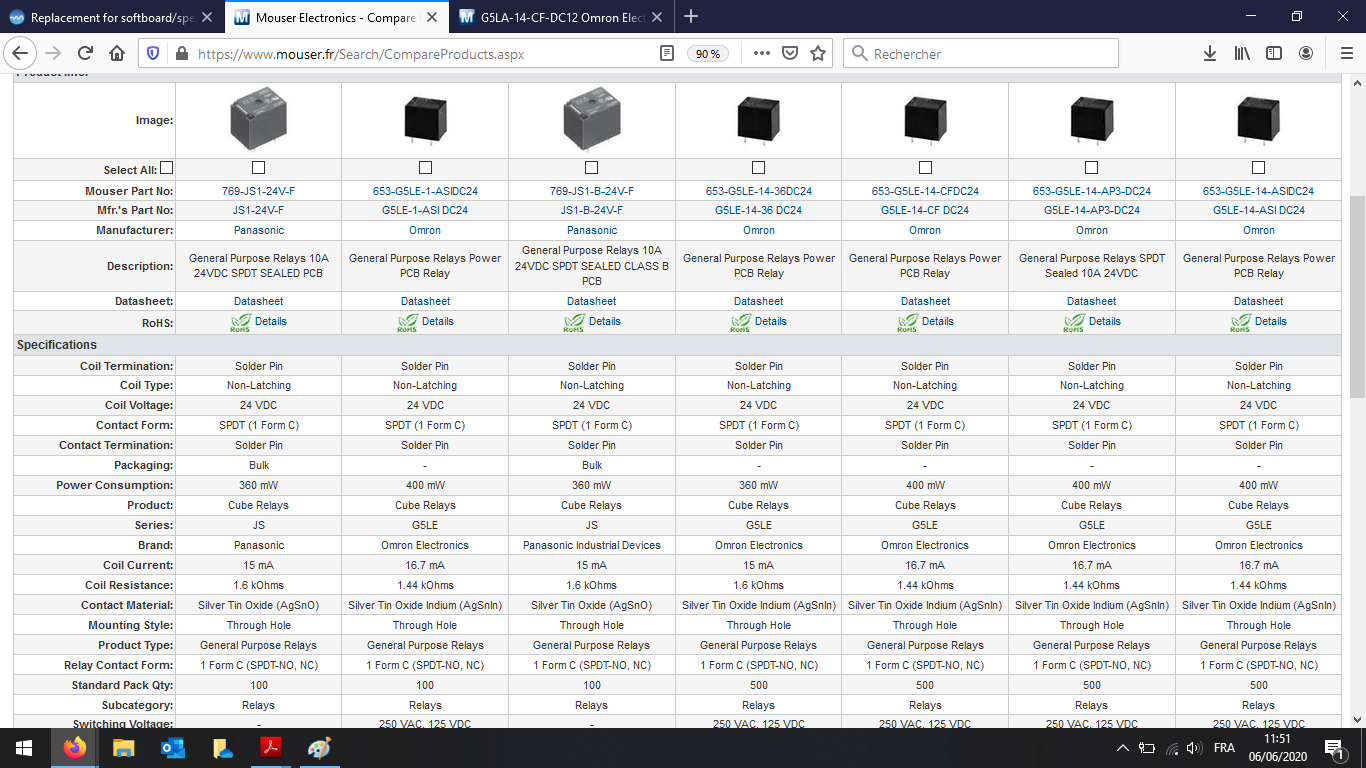
Task: Reload the current page
Action: 86,54
